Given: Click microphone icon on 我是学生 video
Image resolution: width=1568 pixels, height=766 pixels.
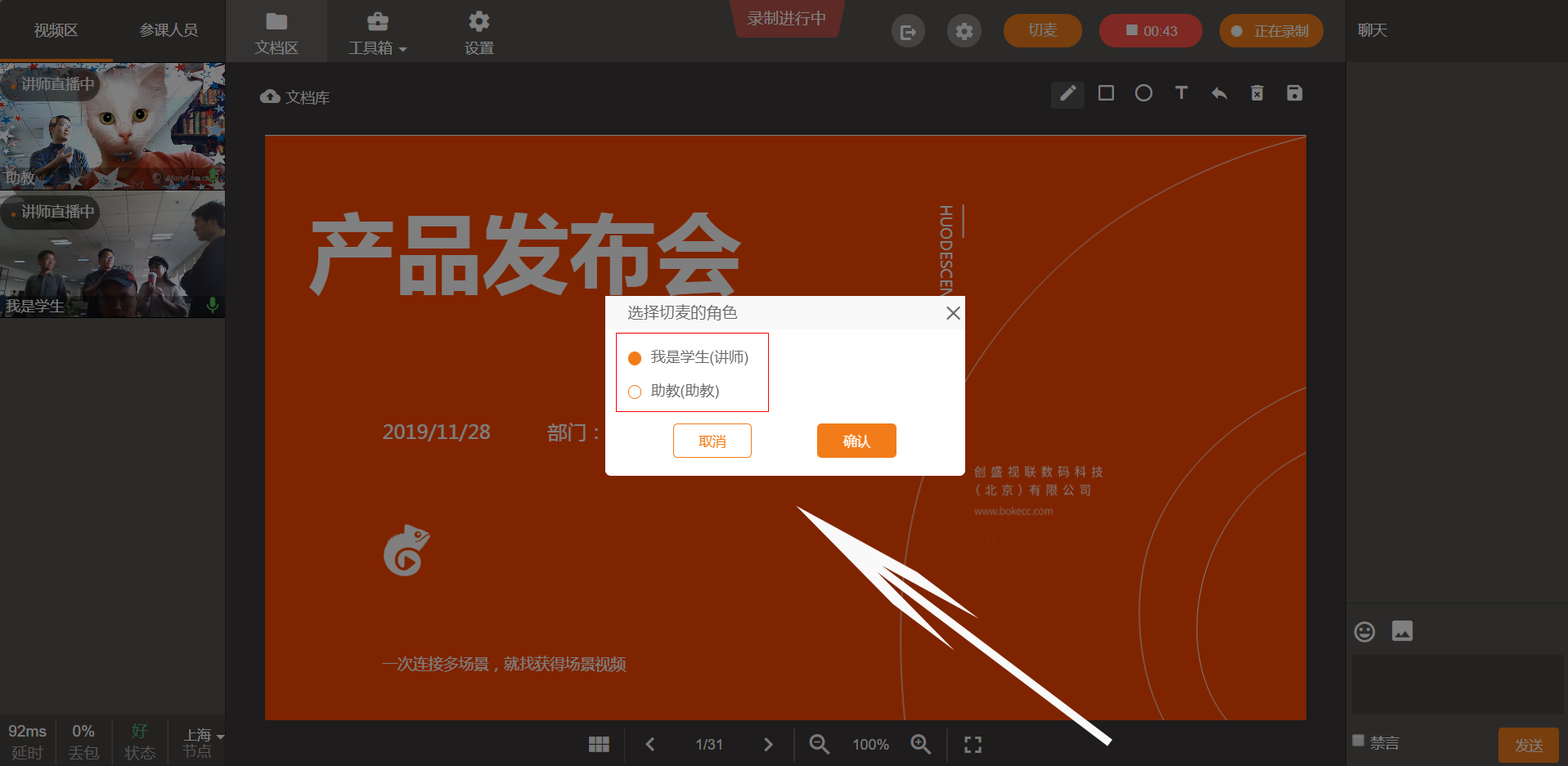Looking at the screenshot, I should click(x=213, y=305).
